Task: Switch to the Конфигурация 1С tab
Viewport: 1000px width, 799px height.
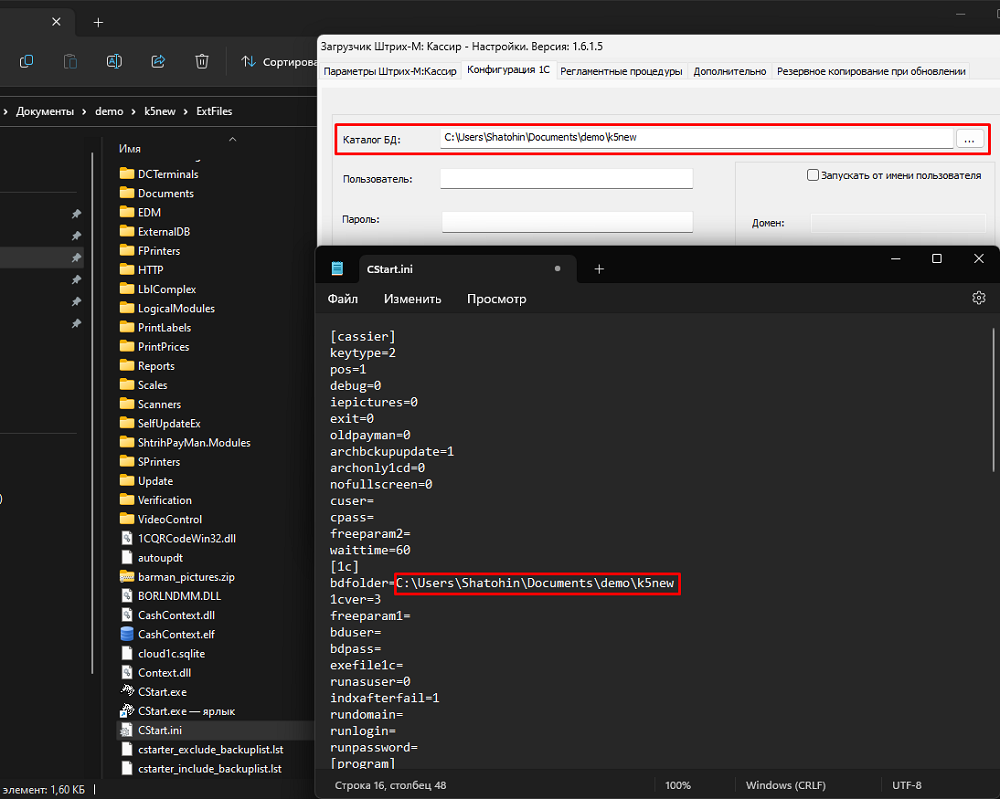Action: click(x=508, y=70)
